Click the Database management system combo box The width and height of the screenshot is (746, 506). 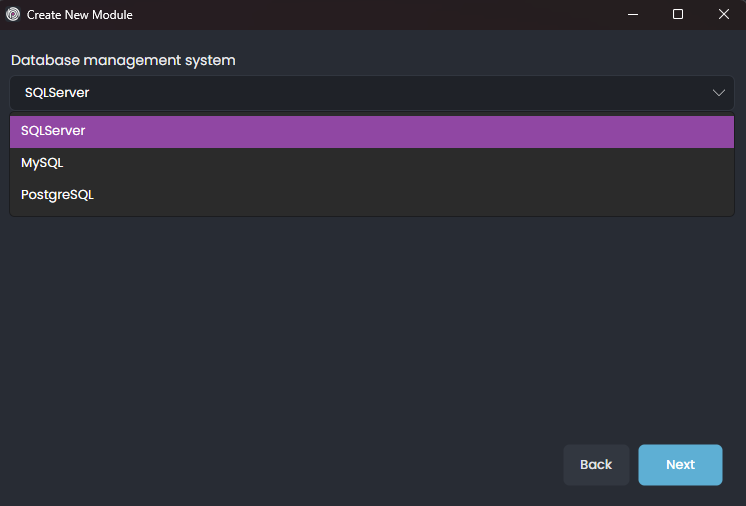(372, 93)
